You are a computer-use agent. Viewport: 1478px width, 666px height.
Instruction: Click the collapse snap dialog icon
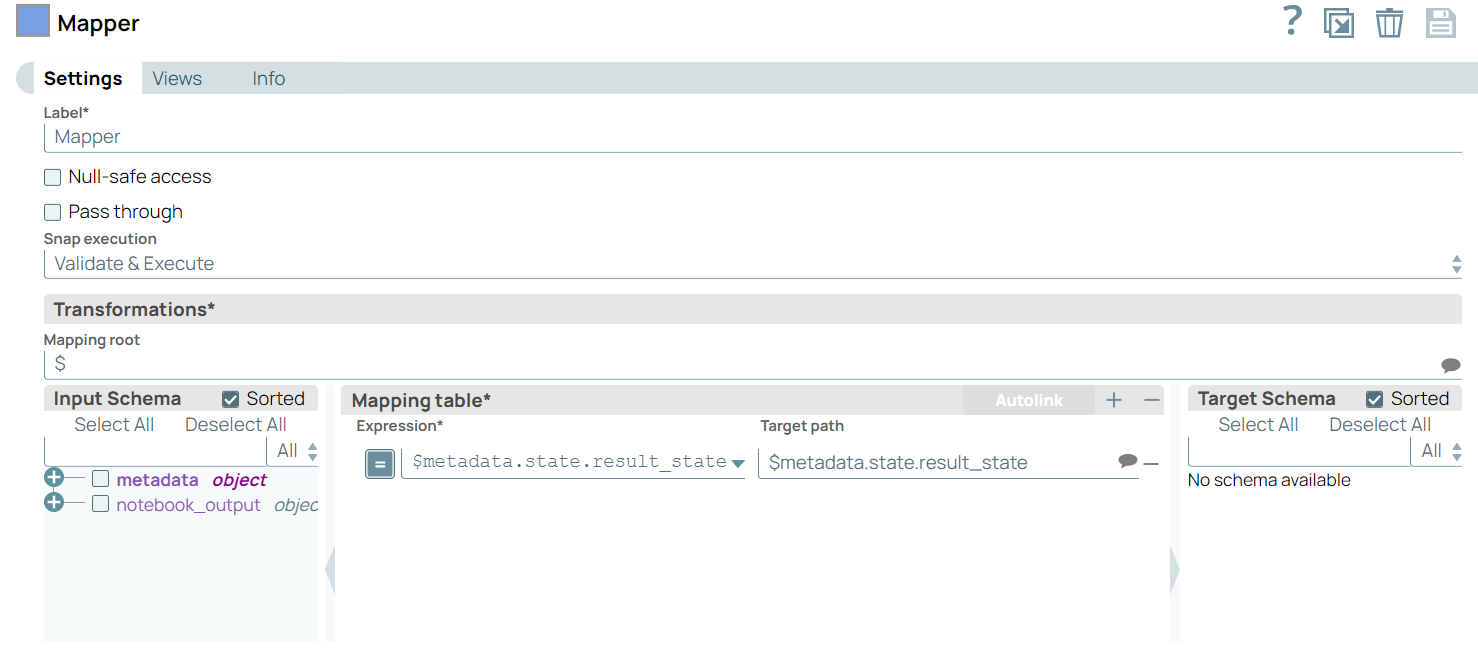pyautogui.click(x=1338, y=22)
